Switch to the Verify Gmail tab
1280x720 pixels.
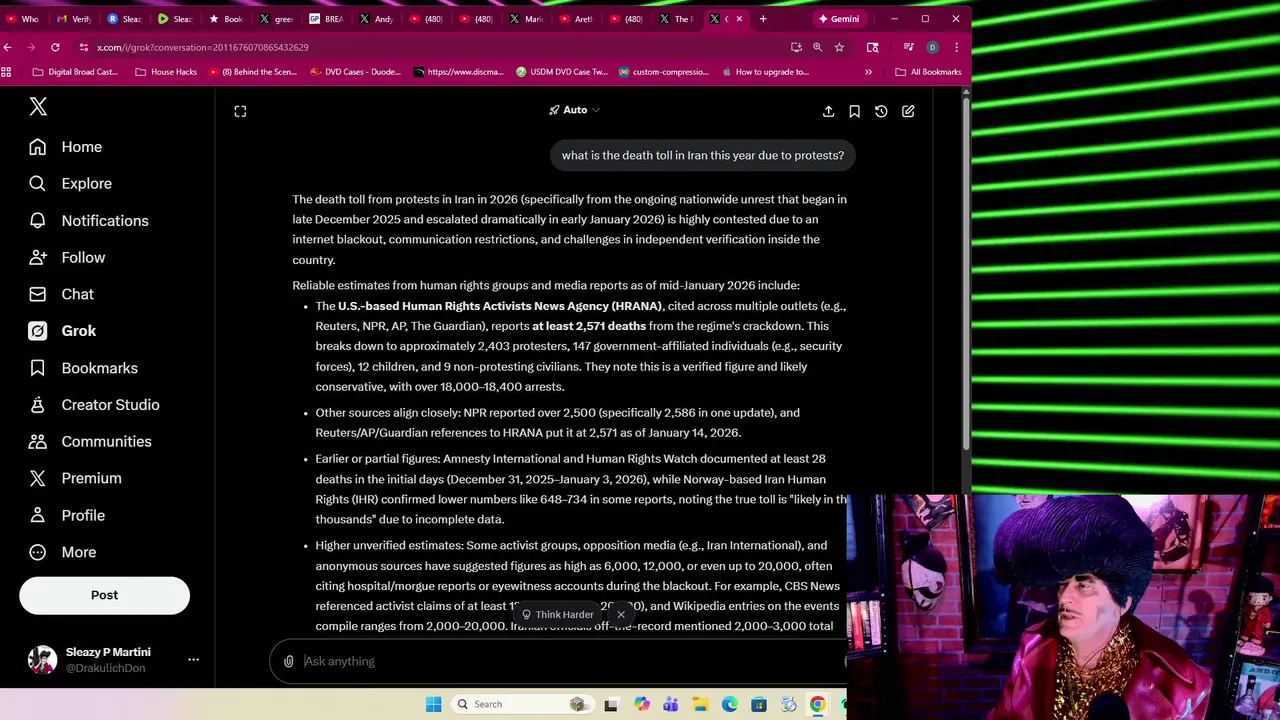coord(75,18)
